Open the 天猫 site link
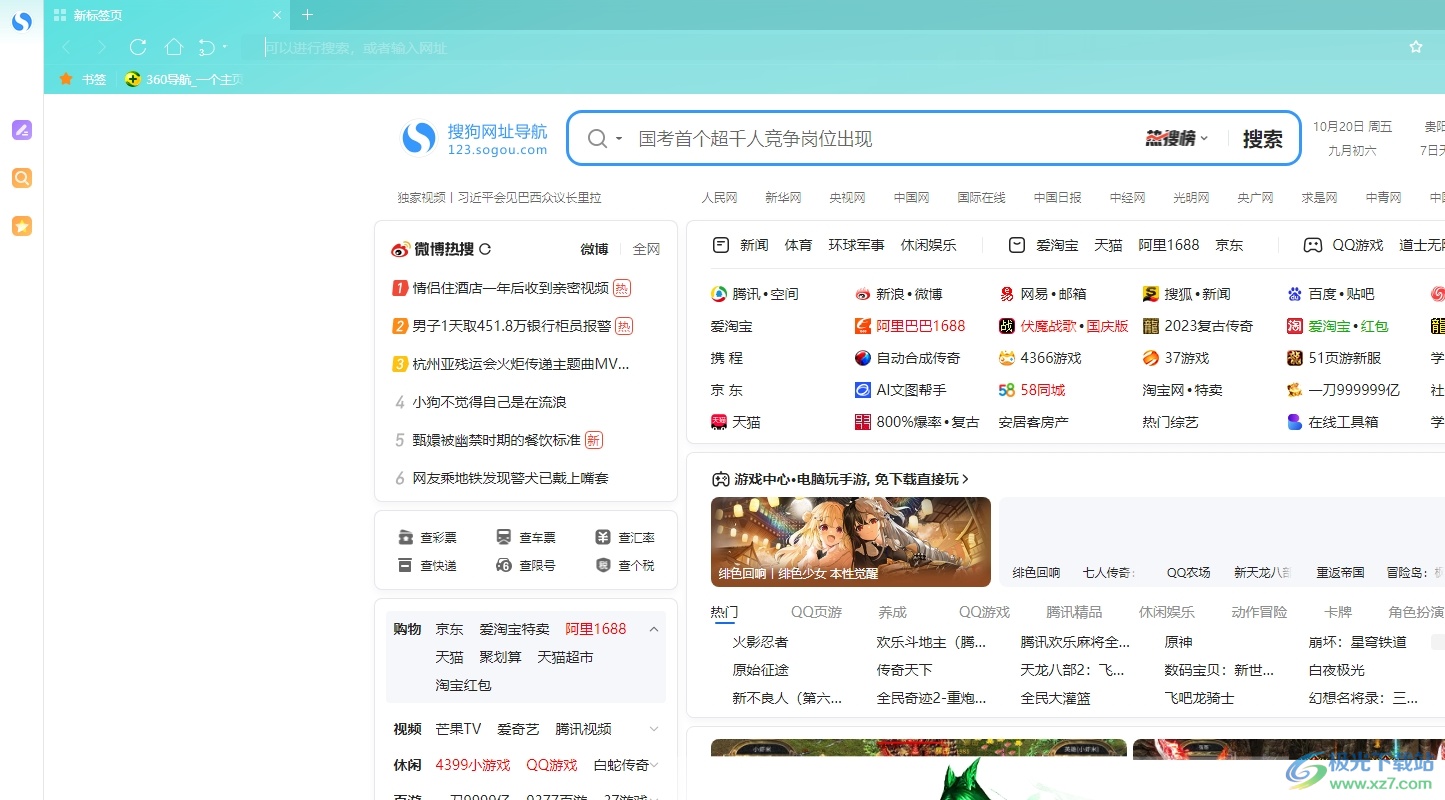 (x=736, y=422)
